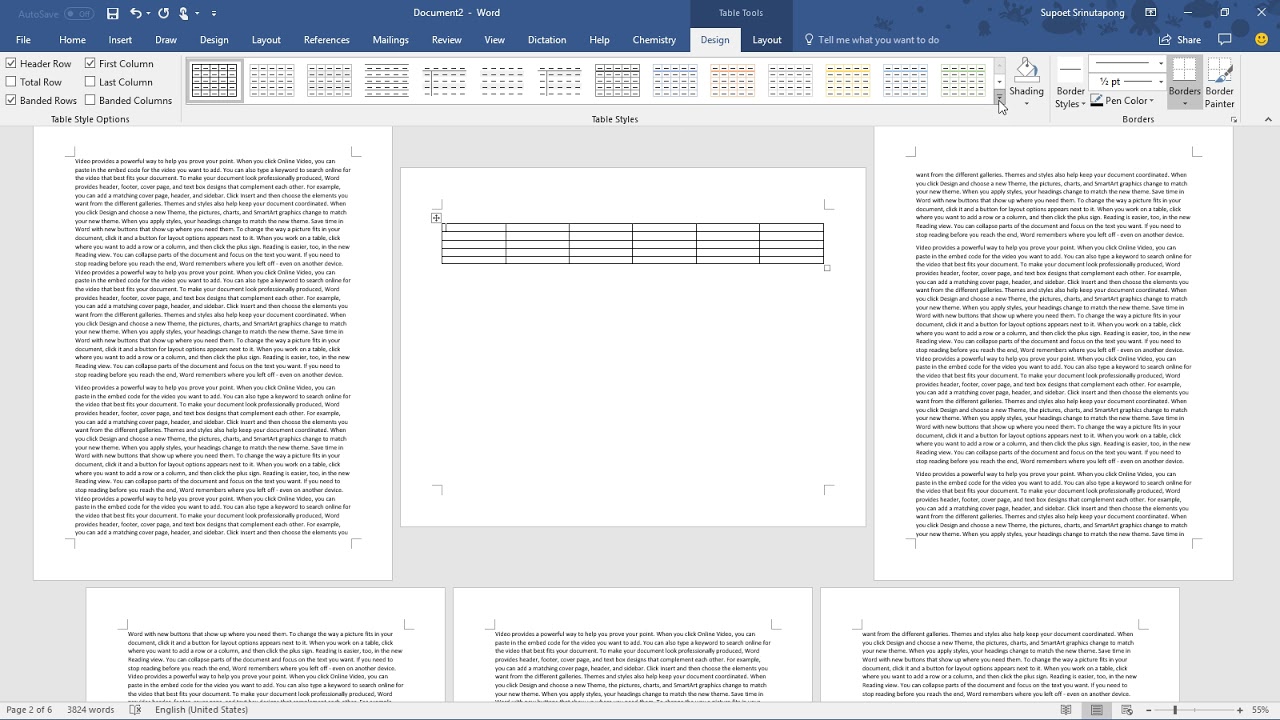
Task: Open the Comments icon near Share
Action: (1226, 40)
